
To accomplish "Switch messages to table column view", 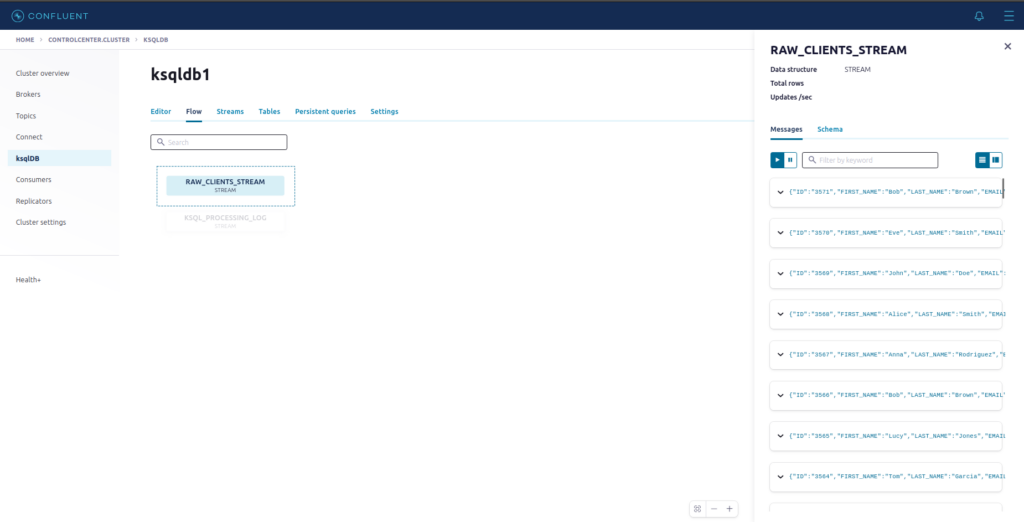I will (996, 160).
